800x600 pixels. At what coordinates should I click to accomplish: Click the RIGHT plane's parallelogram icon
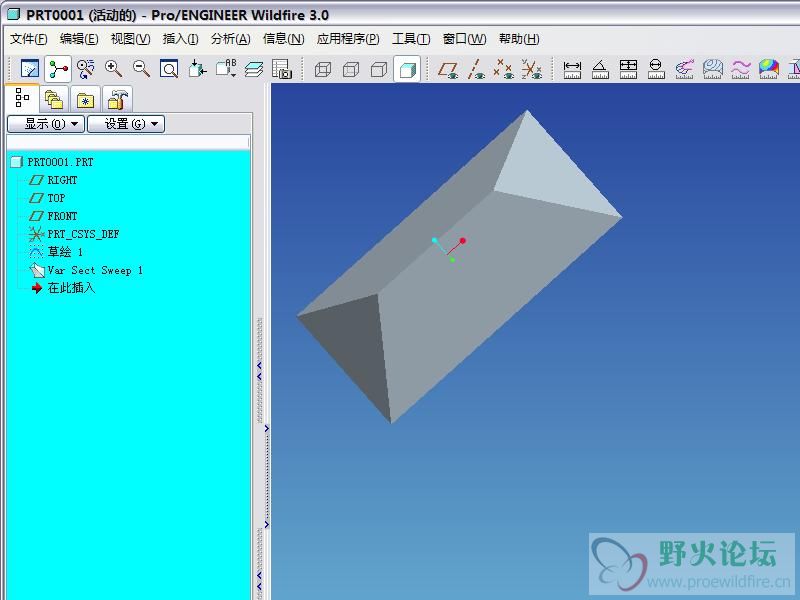coord(36,180)
